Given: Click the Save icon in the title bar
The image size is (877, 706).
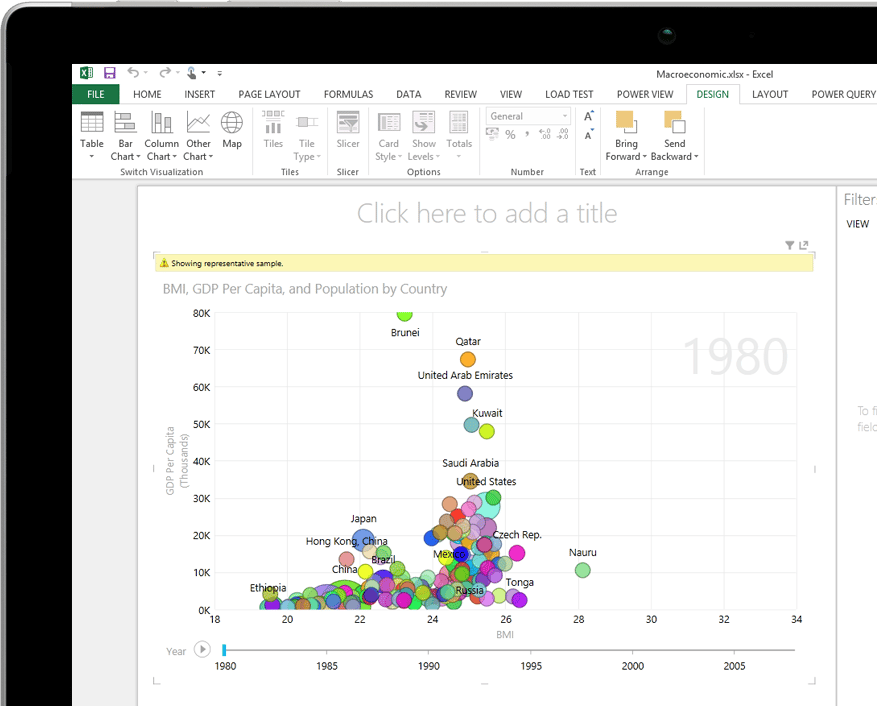Looking at the screenshot, I should [110, 73].
